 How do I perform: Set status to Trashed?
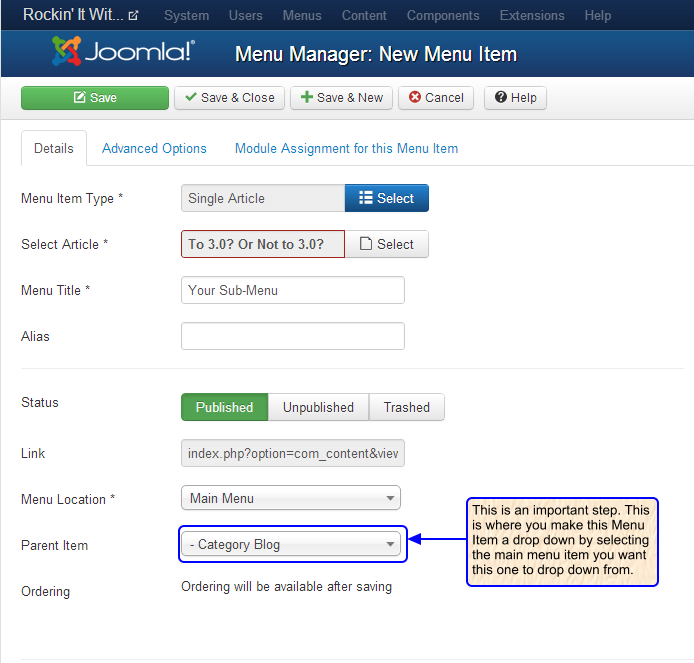pos(407,407)
